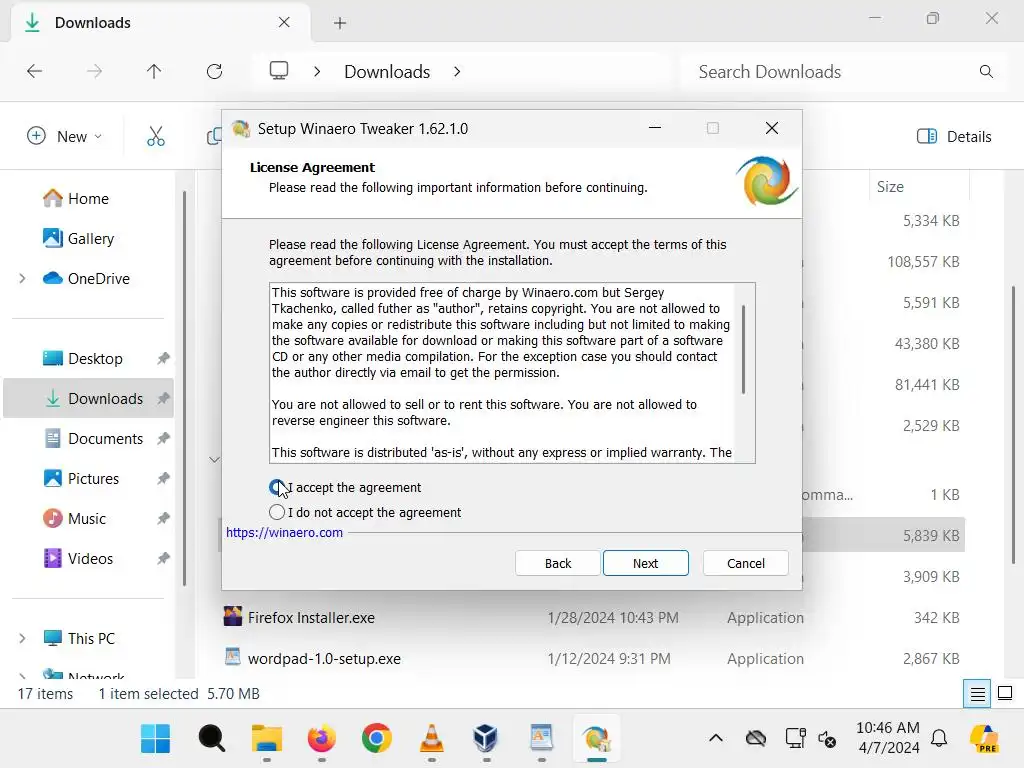Close the Downloads tab
The image size is (1024, 768).
point(284,22)
